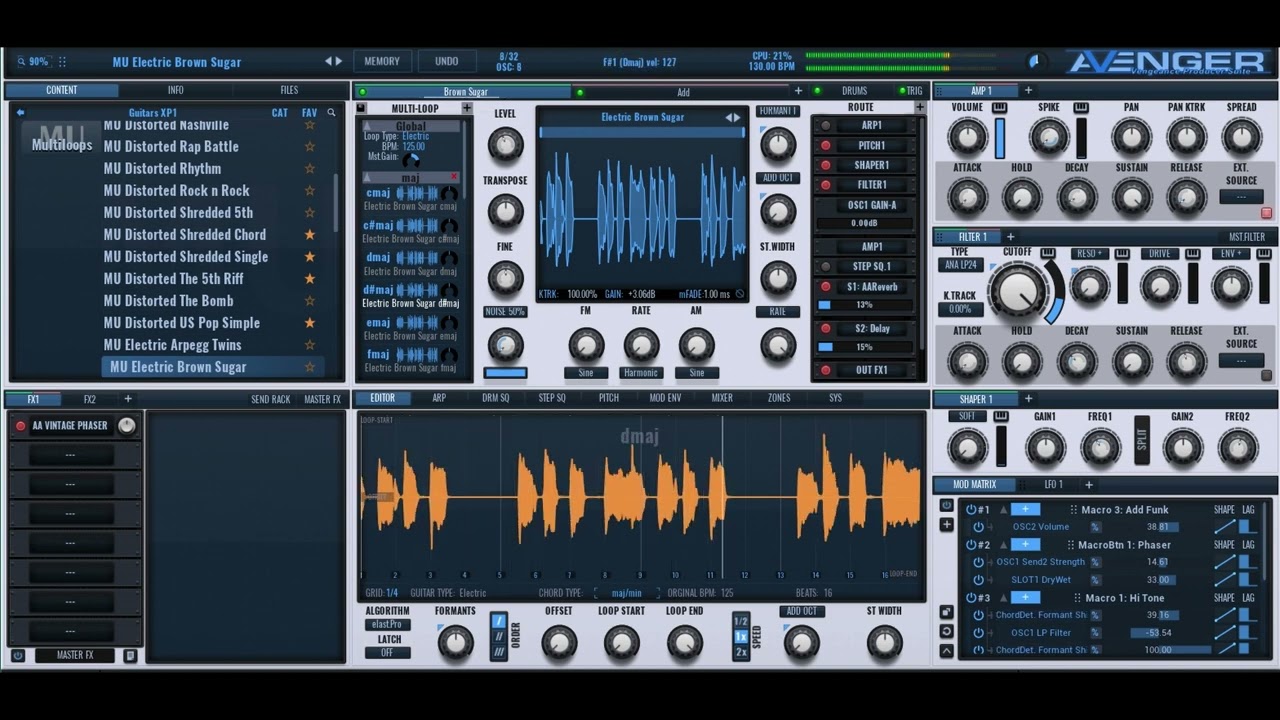Open the MIXER tab
Image resolution: width=1280 pixels, height=720 pixels.
(722, 398)
